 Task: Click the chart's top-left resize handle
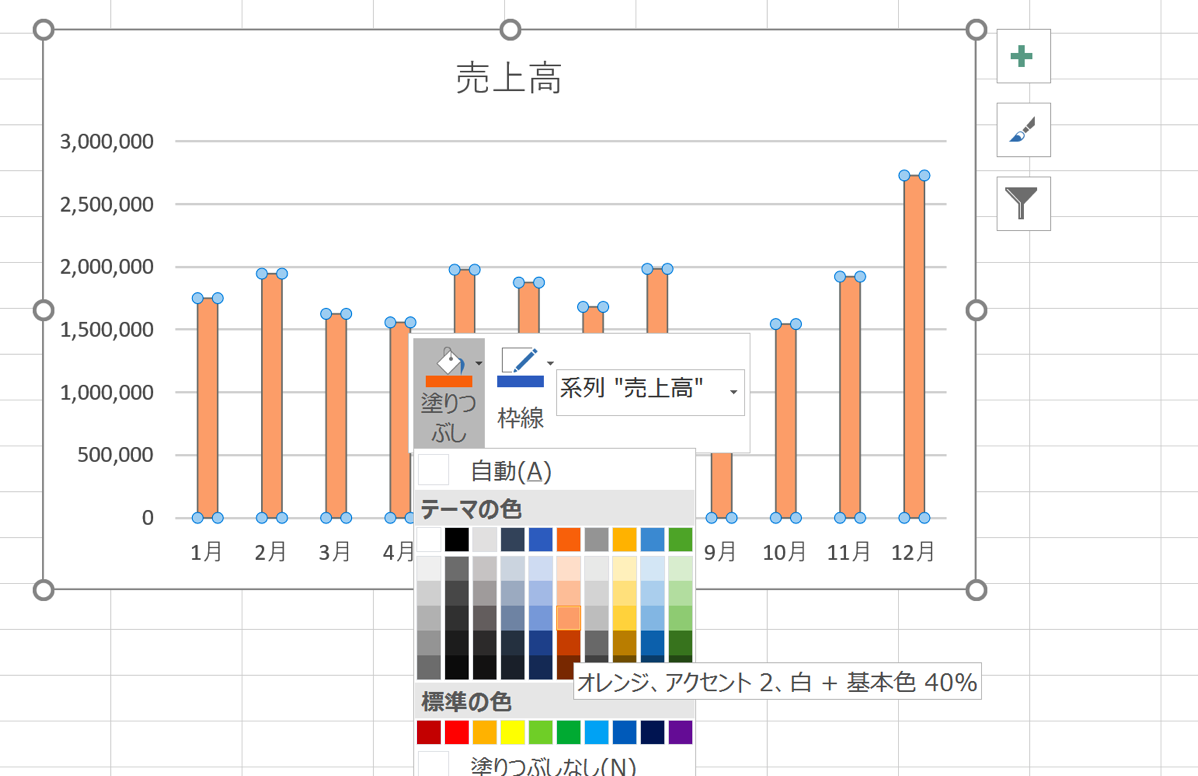pyautogui.click(x=44, y=30)
